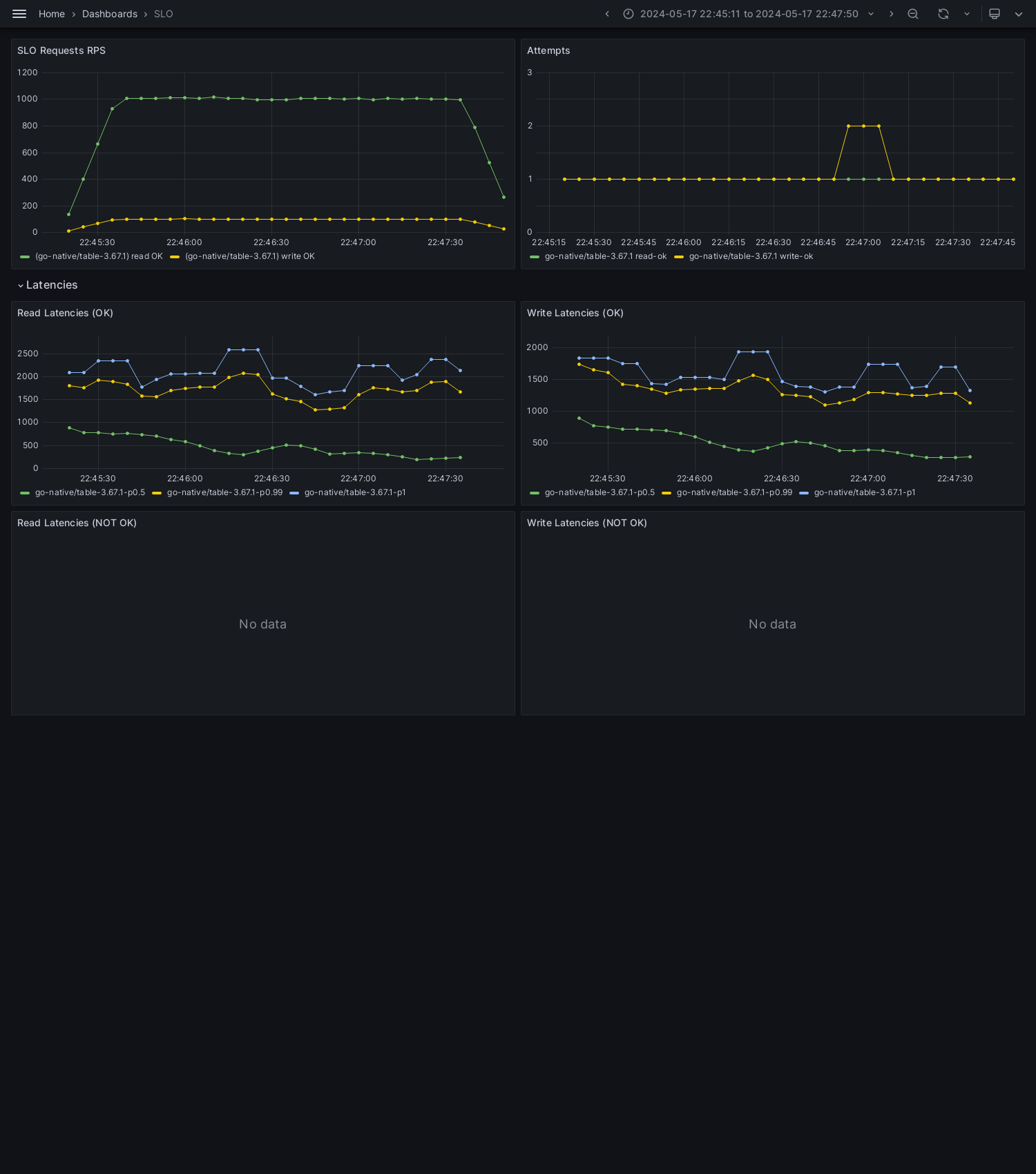Toggle TV kiosk view mode icon
The height and width of the screenshot is (1174, 1036).
coord(995,14)
